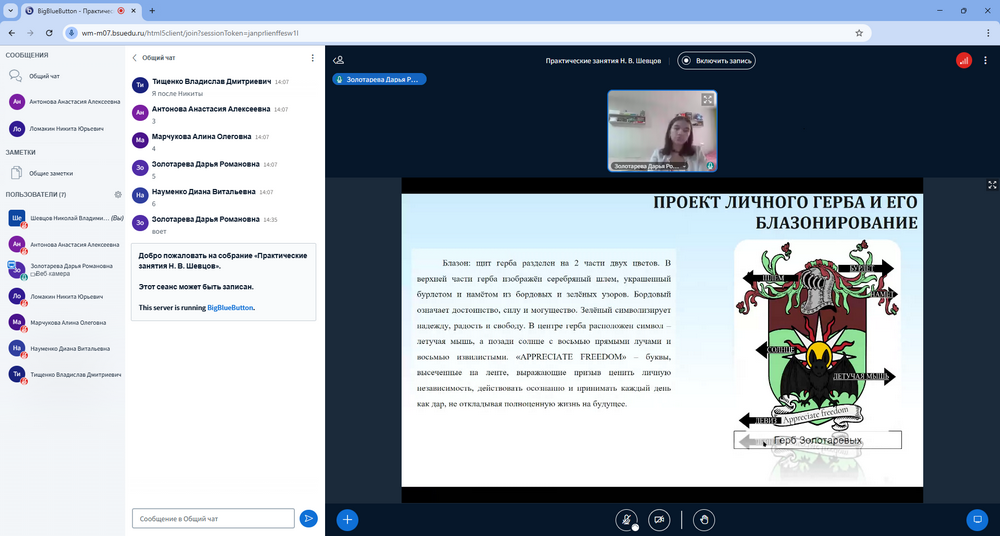Click the Включить запись button
This screenshot has height=536, width=1000.
tap(716, 60)
